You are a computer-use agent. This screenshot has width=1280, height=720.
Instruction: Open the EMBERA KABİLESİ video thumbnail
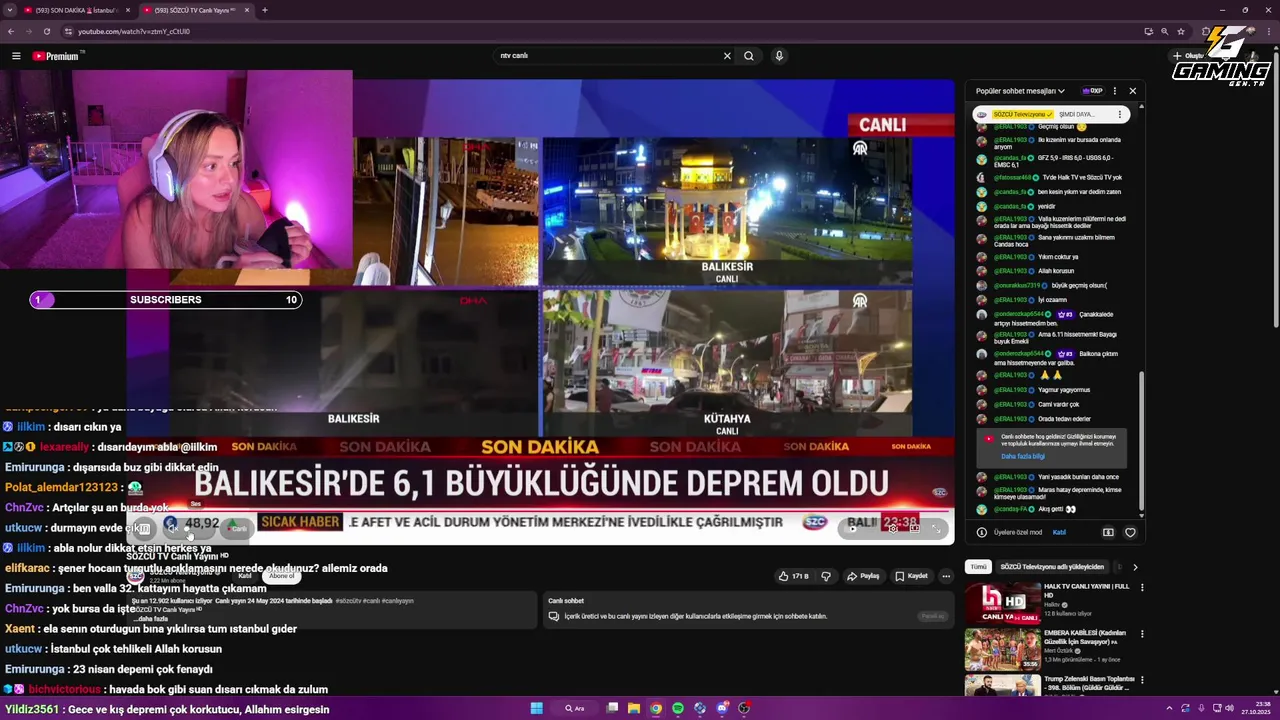[x=1003, y=649]
